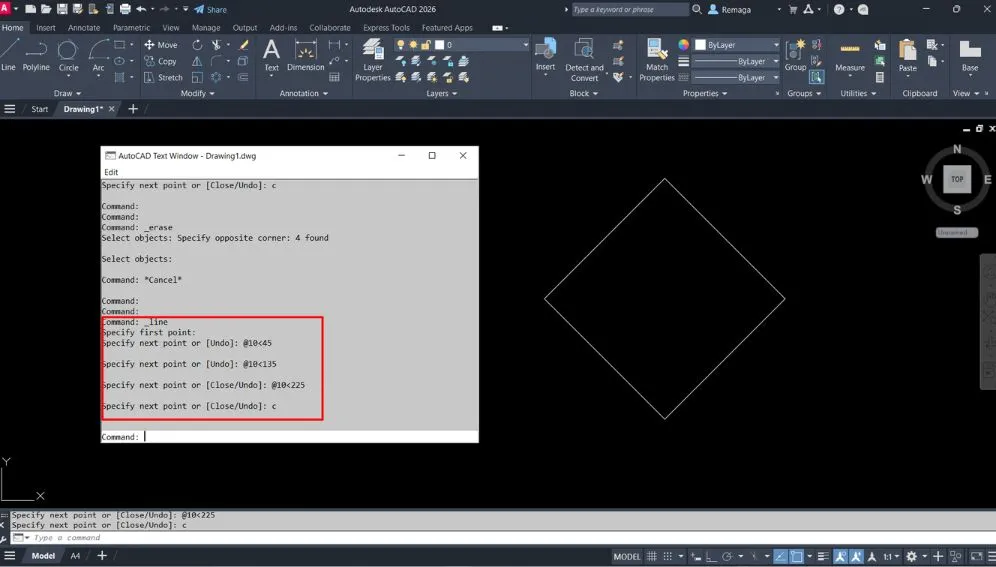This screenshot has height=567, width=996.
Task: Expand the Layers panel
Action: [x=441, y=93]
